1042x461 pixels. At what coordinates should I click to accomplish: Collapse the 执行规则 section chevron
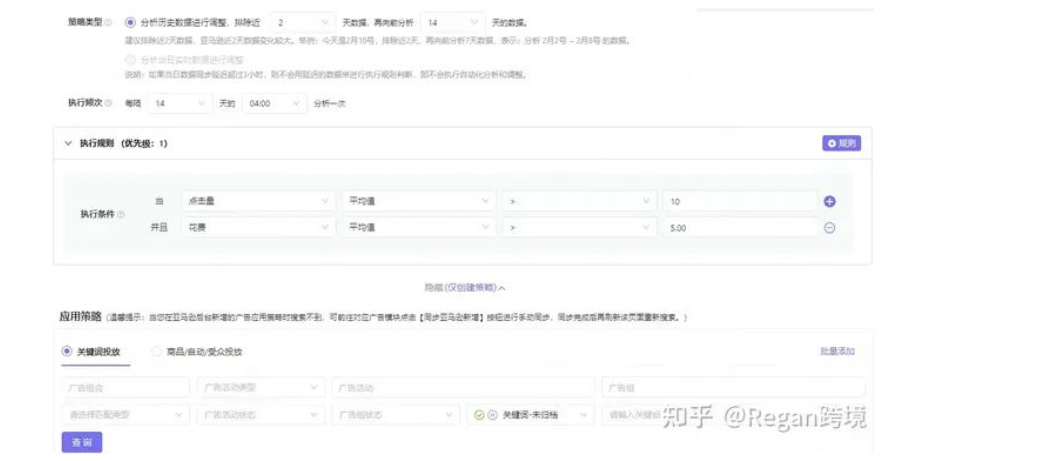(68, 144)
